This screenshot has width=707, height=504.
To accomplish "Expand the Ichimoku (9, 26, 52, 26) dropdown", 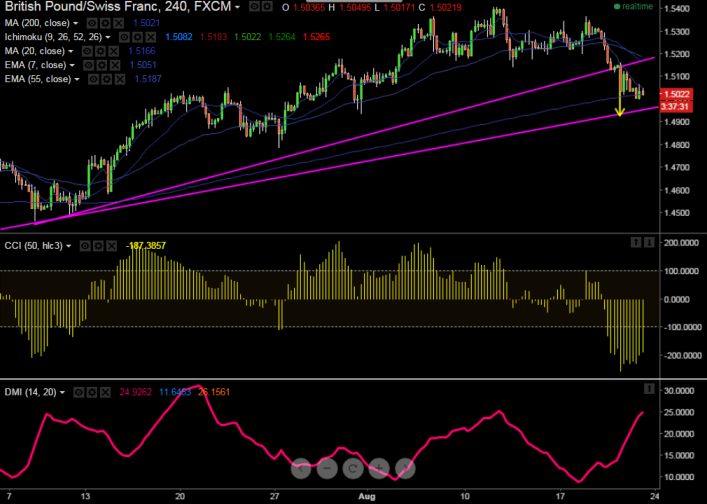I will pos(108,37).
